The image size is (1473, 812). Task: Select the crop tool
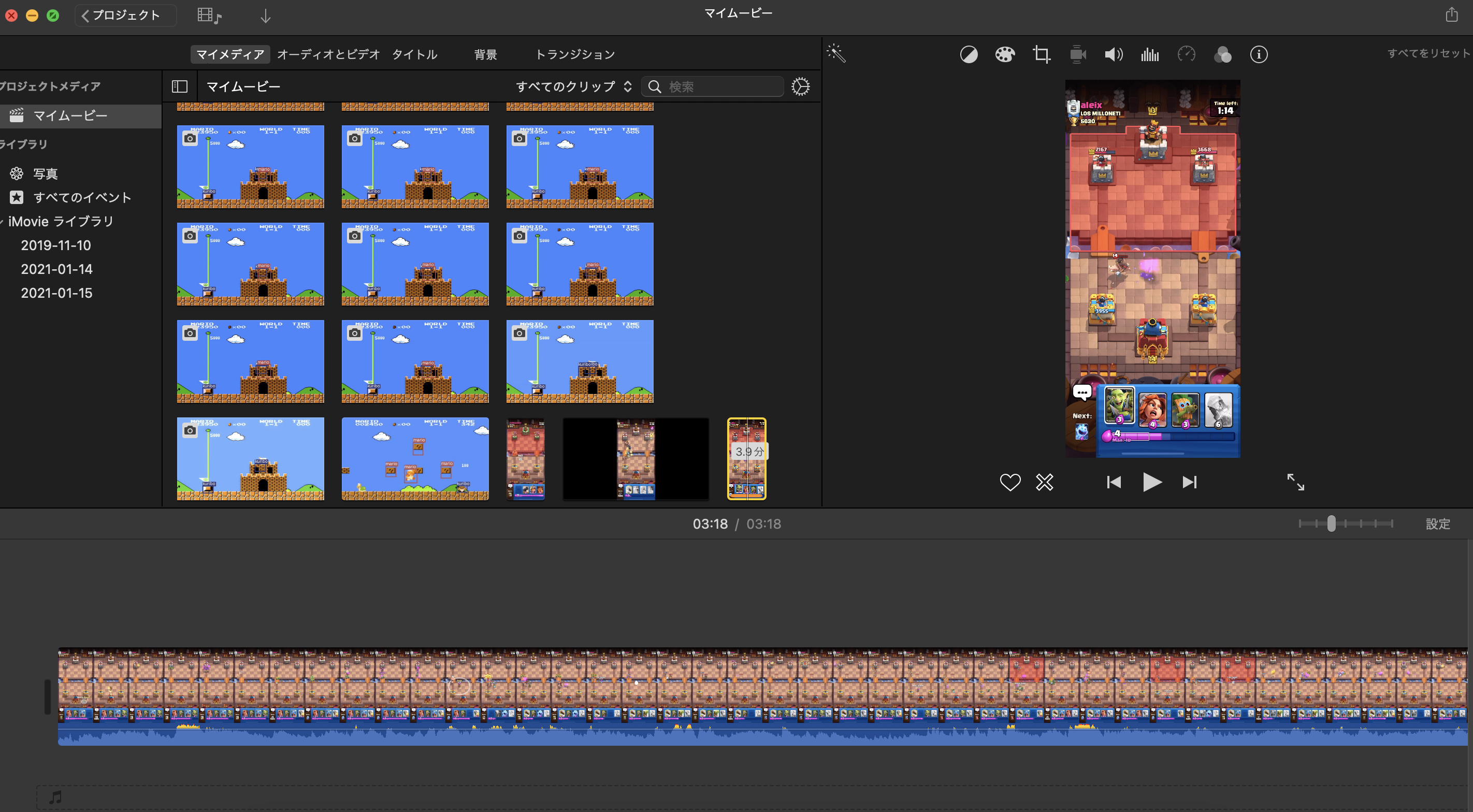point(1041,55)
